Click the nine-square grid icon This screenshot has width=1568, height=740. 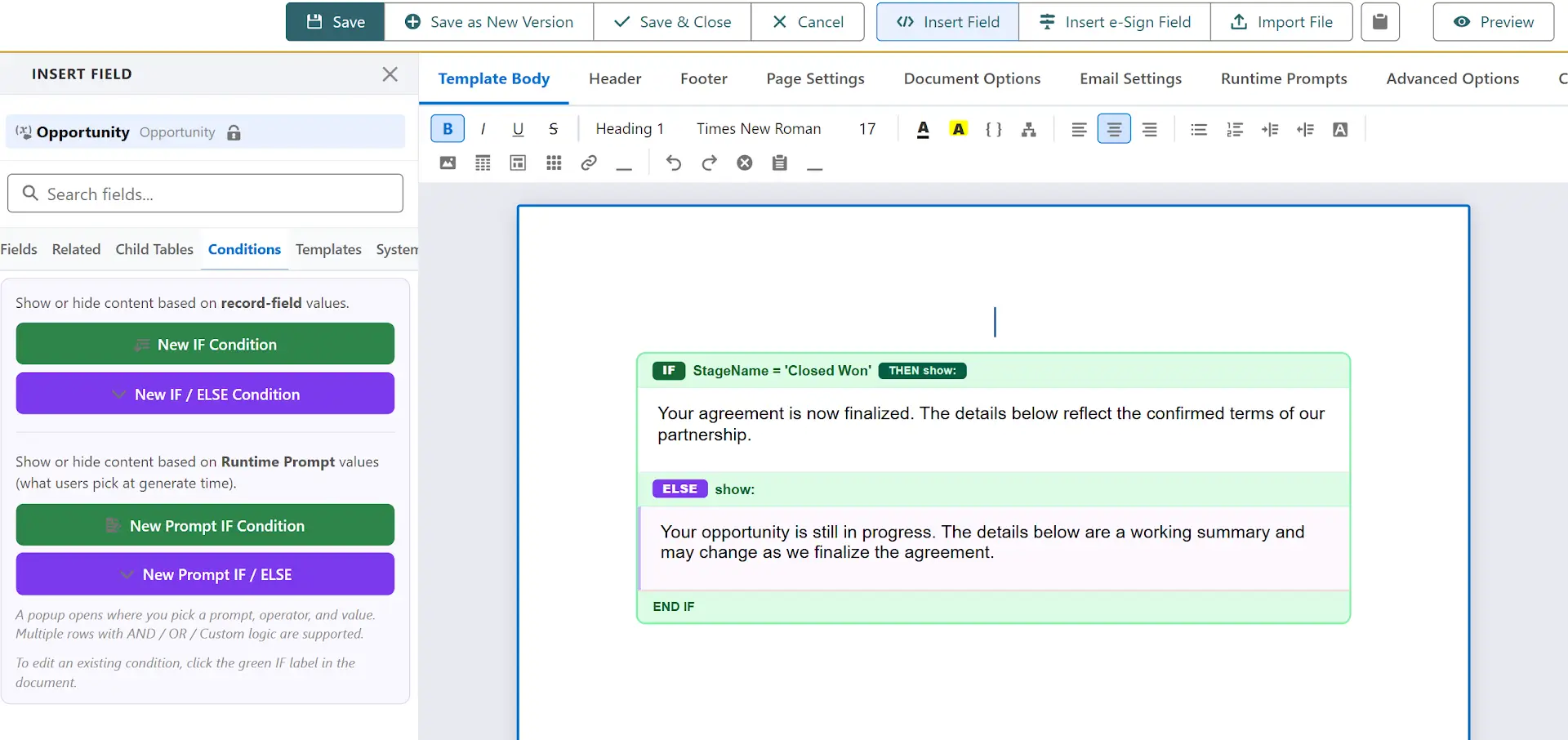554,163
